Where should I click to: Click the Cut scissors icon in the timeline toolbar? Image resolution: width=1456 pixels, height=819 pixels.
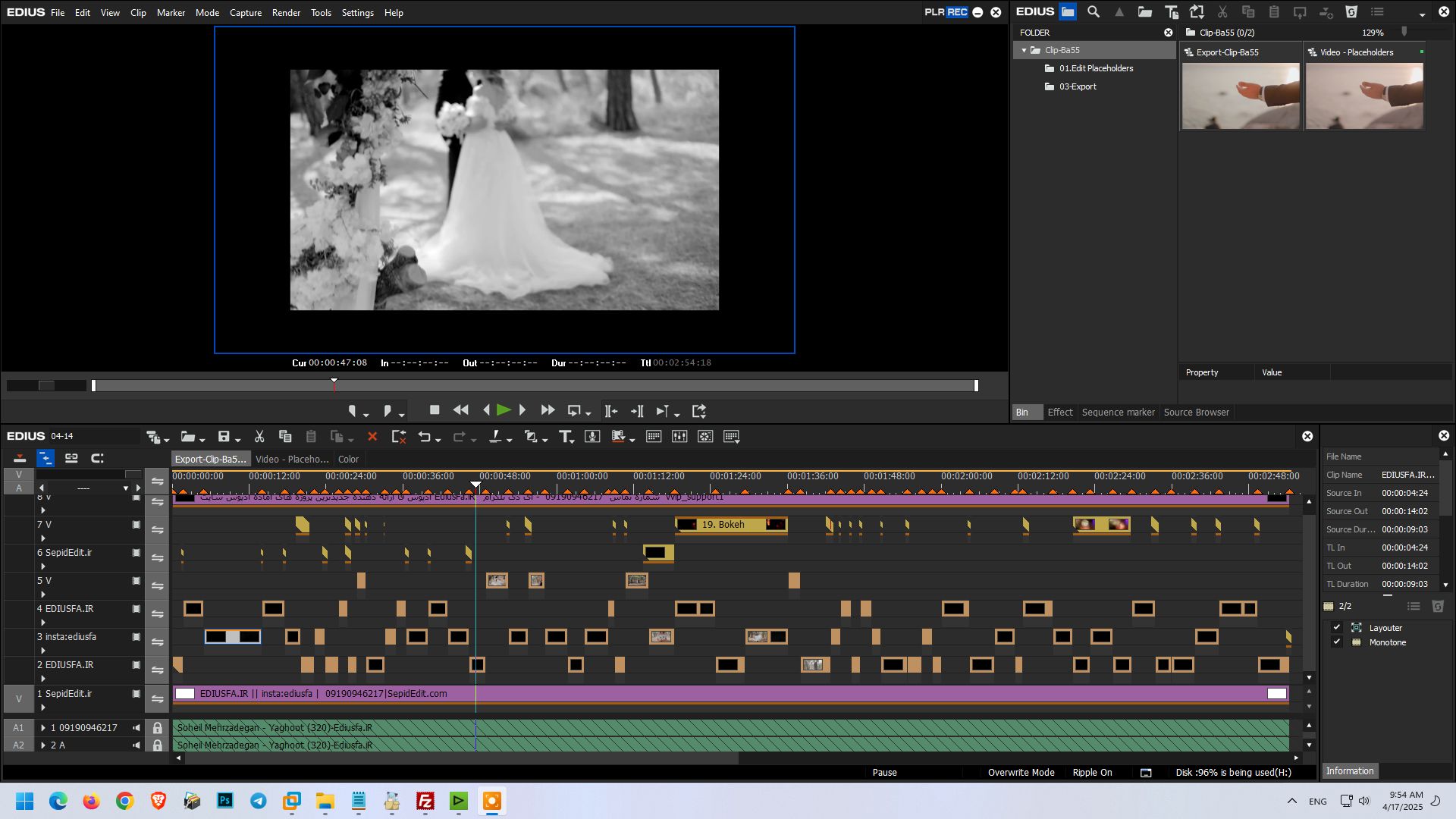[259, 436]
